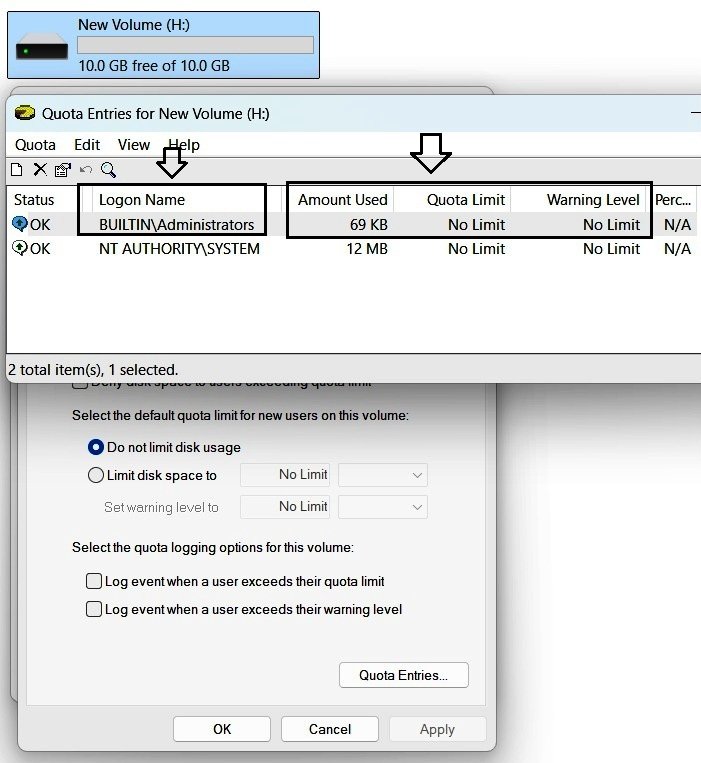701x763 pixels.
Task: Click the Find magnifier toolbar icon
Action: [x=108, y=170]
